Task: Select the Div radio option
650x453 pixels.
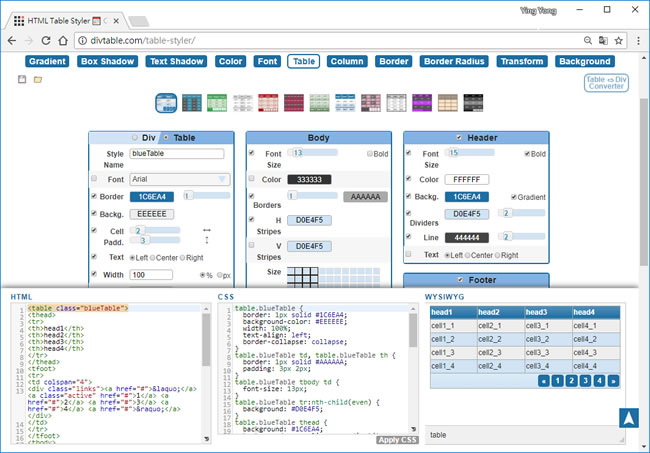Action: pos(136,137)
